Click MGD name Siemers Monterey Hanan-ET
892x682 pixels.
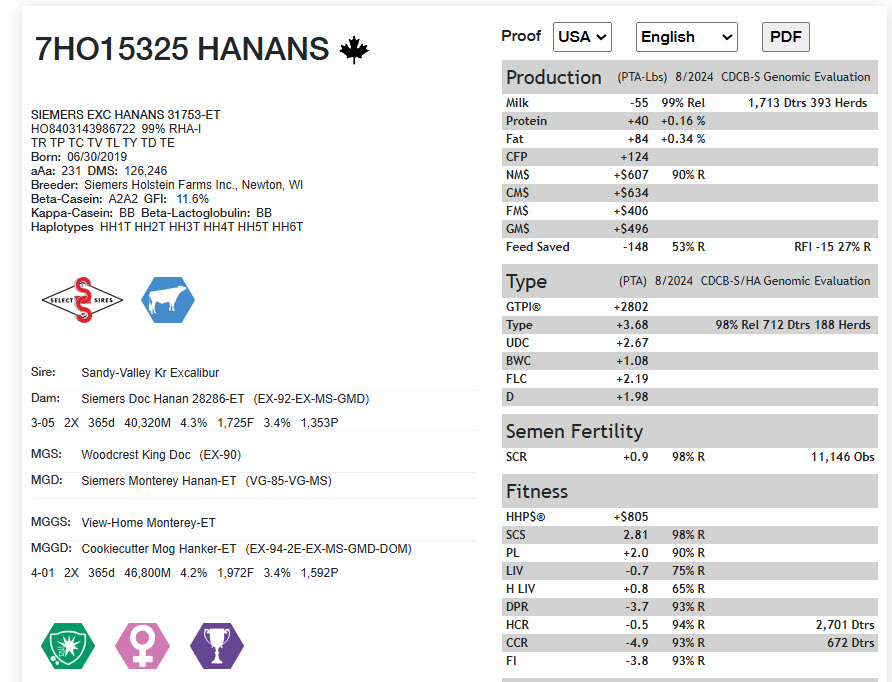pos(159,481)
